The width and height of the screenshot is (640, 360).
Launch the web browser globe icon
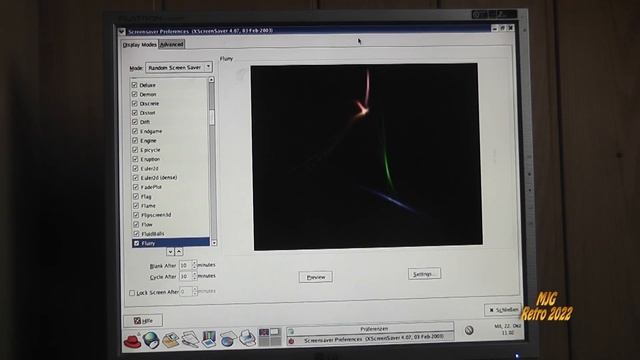(x=151, y=340)
